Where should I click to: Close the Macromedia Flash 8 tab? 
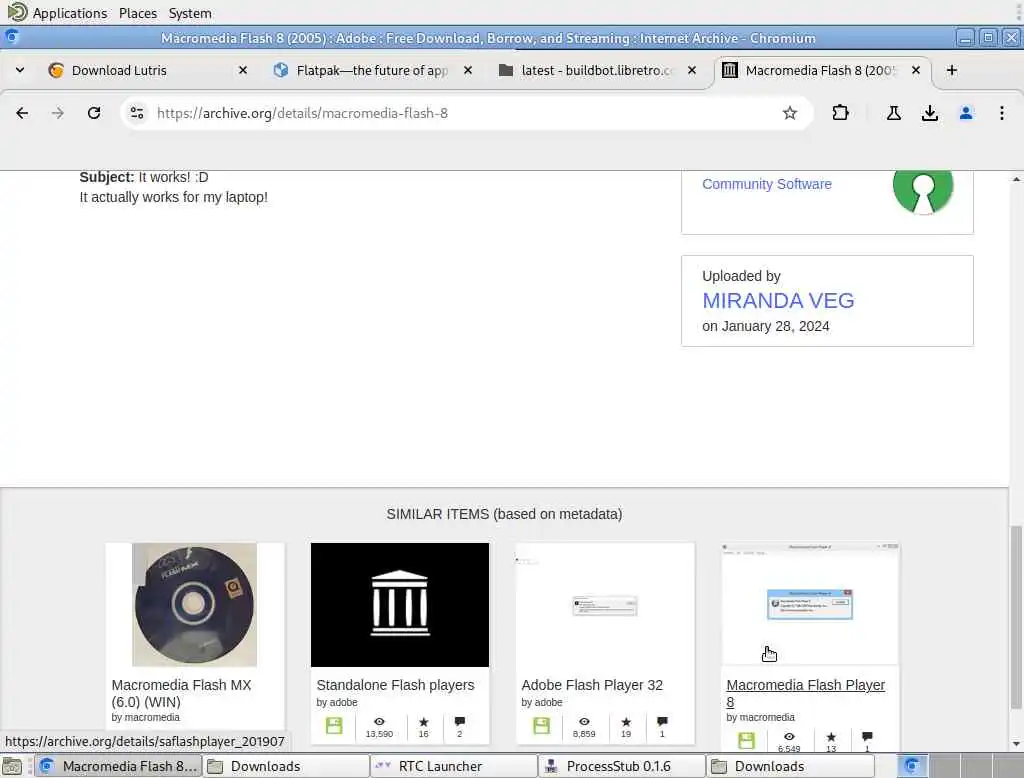[916, 70]
